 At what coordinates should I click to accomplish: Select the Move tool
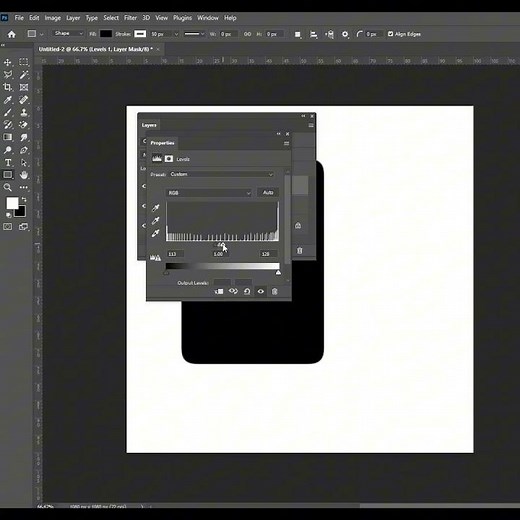pyautogui.click(x=8, y=62)
